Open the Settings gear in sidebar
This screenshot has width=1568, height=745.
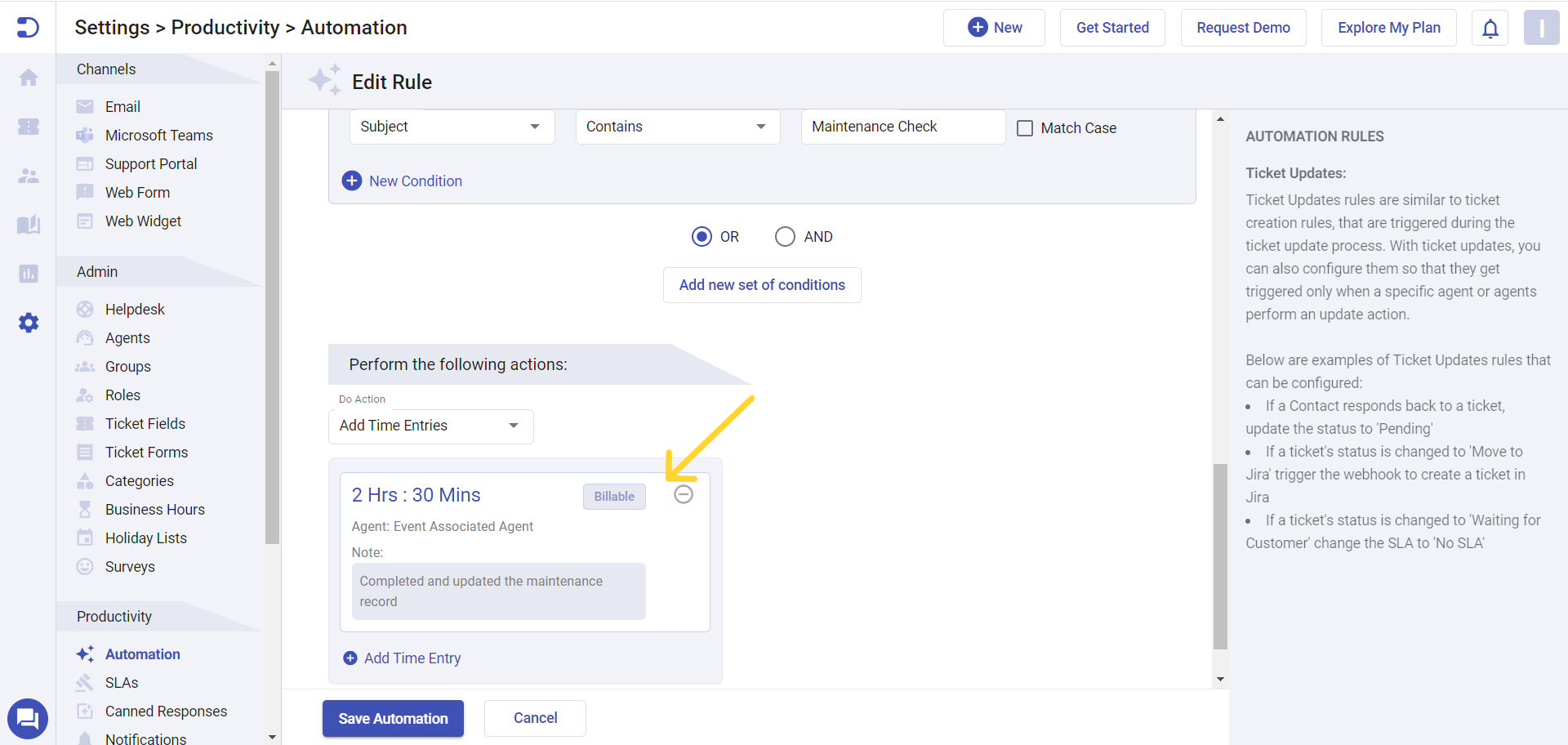pos(28,323)
